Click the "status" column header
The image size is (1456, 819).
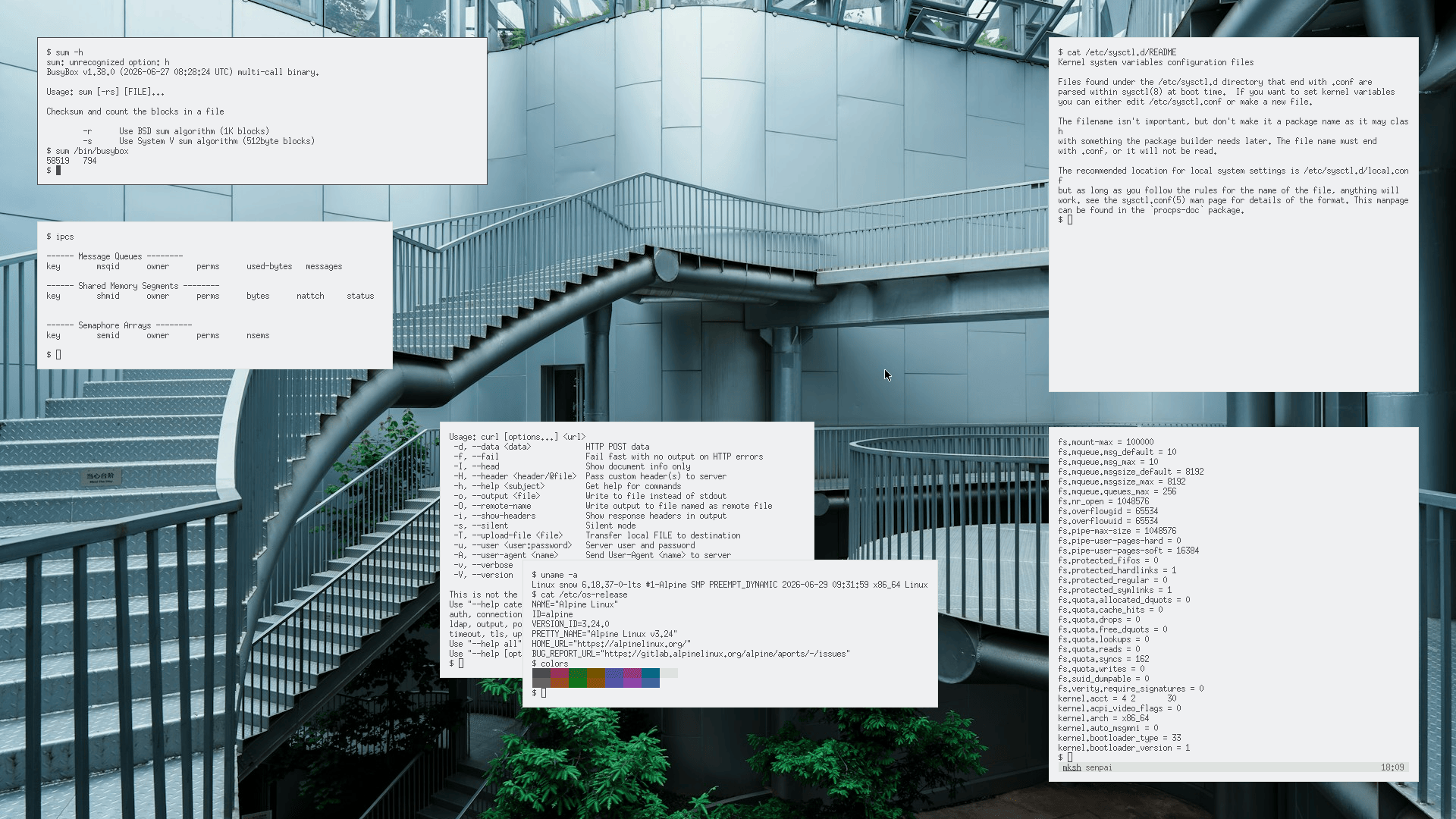[360, 296]
